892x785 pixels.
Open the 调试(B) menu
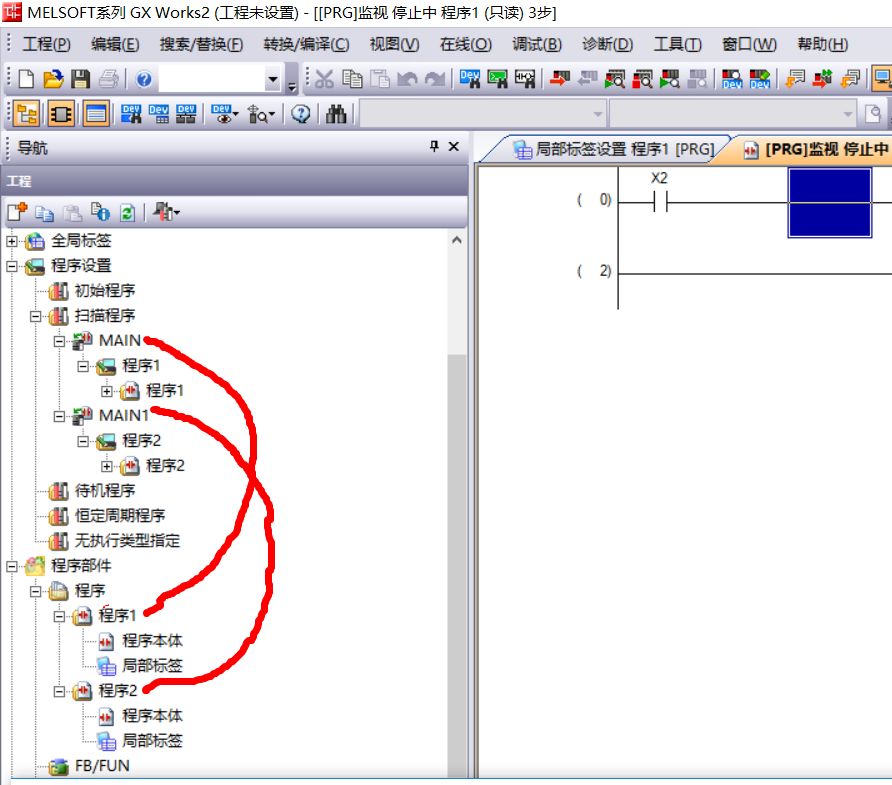pos(537,44)
